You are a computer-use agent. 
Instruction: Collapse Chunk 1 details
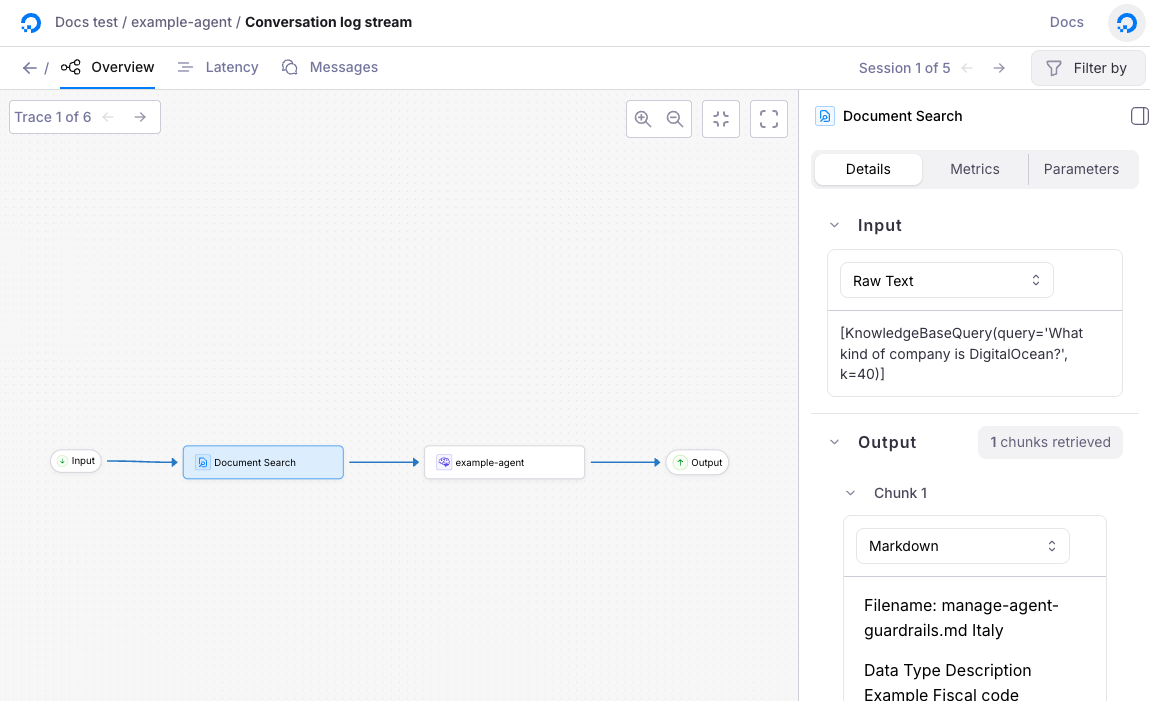click(850, 493)
